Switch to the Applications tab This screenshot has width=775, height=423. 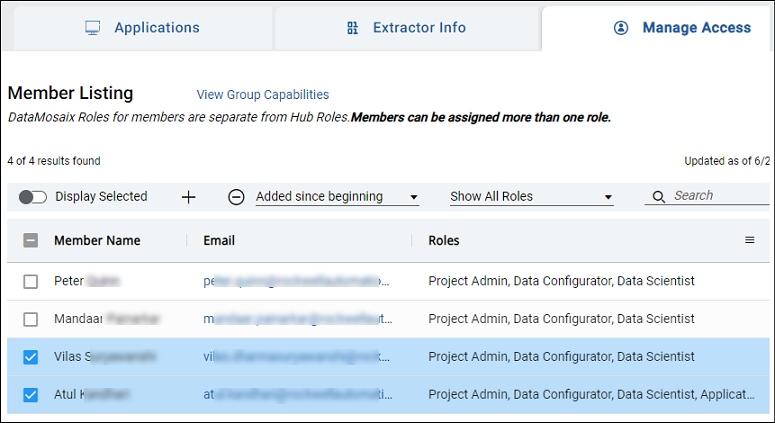[x=141, y=28]
